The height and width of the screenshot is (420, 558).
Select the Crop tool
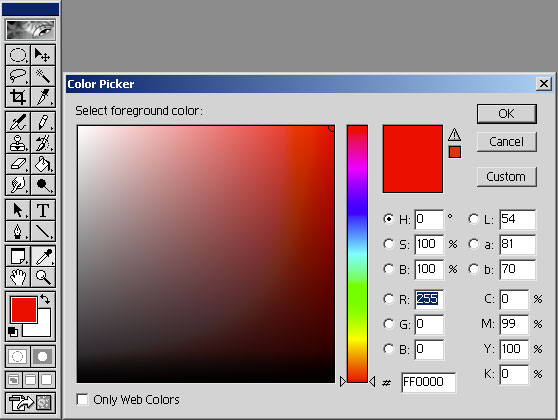click(x=18, y=97)
